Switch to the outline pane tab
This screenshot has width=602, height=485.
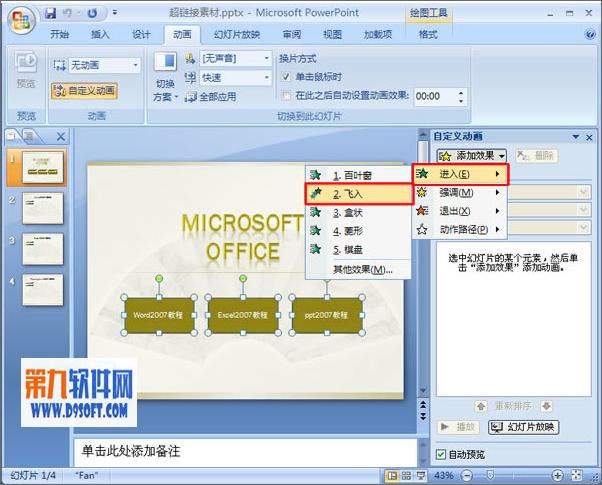[30, 136]
